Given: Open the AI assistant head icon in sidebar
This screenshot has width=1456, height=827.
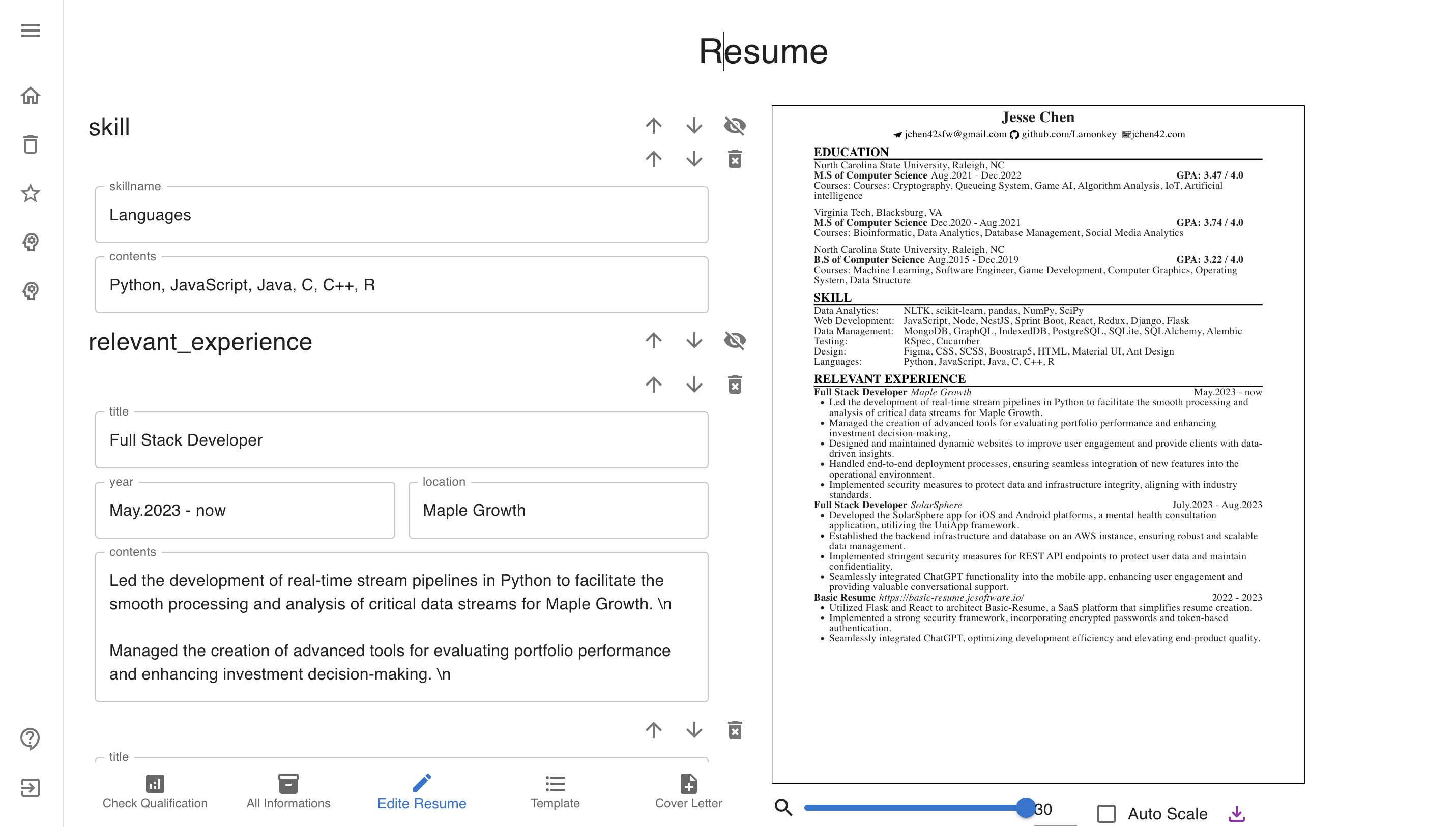Looking at the screenshot, I should coord(30,243).
